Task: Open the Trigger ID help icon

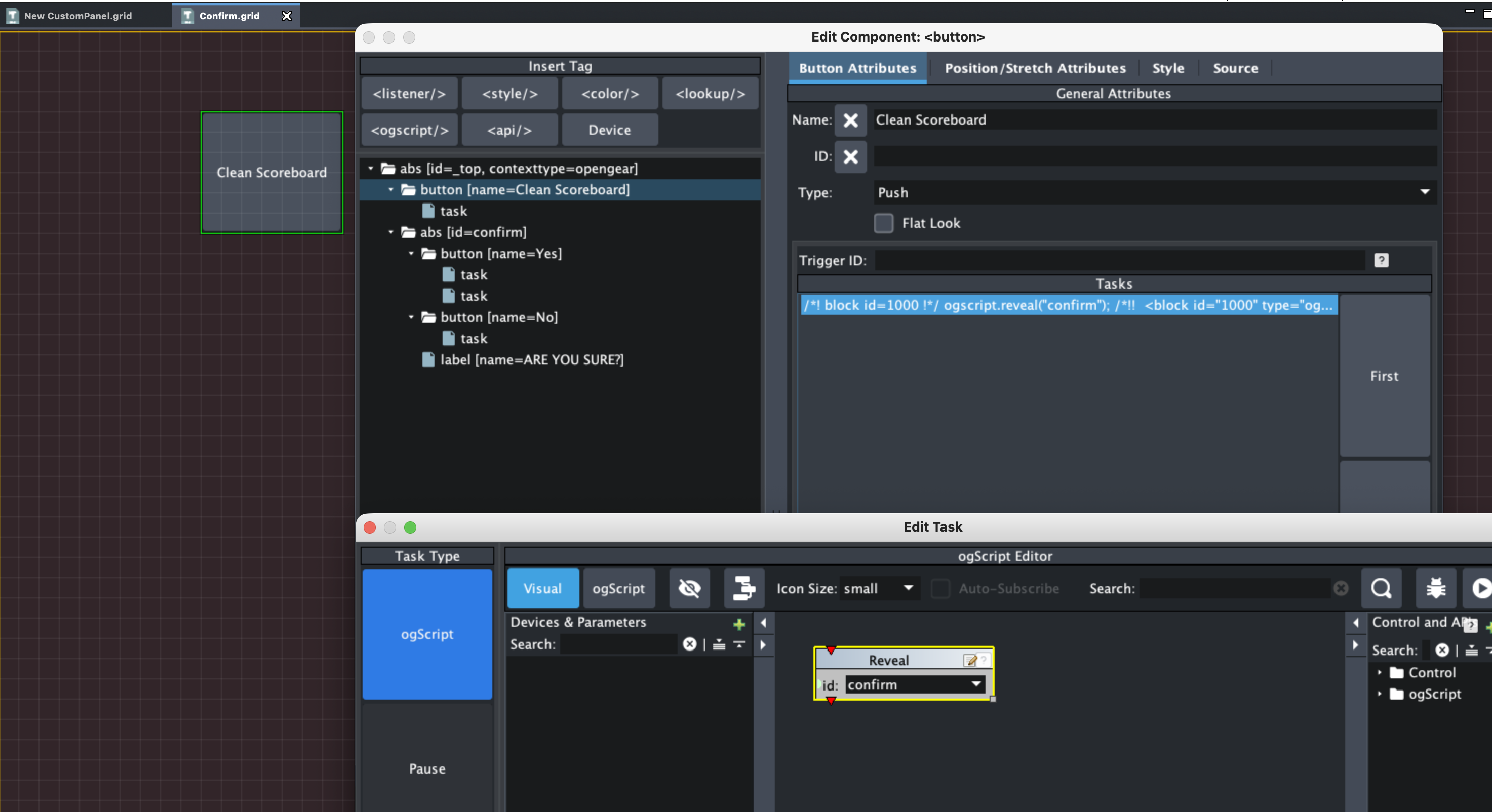Action: pyautogui.click(x=1381, y=260)
